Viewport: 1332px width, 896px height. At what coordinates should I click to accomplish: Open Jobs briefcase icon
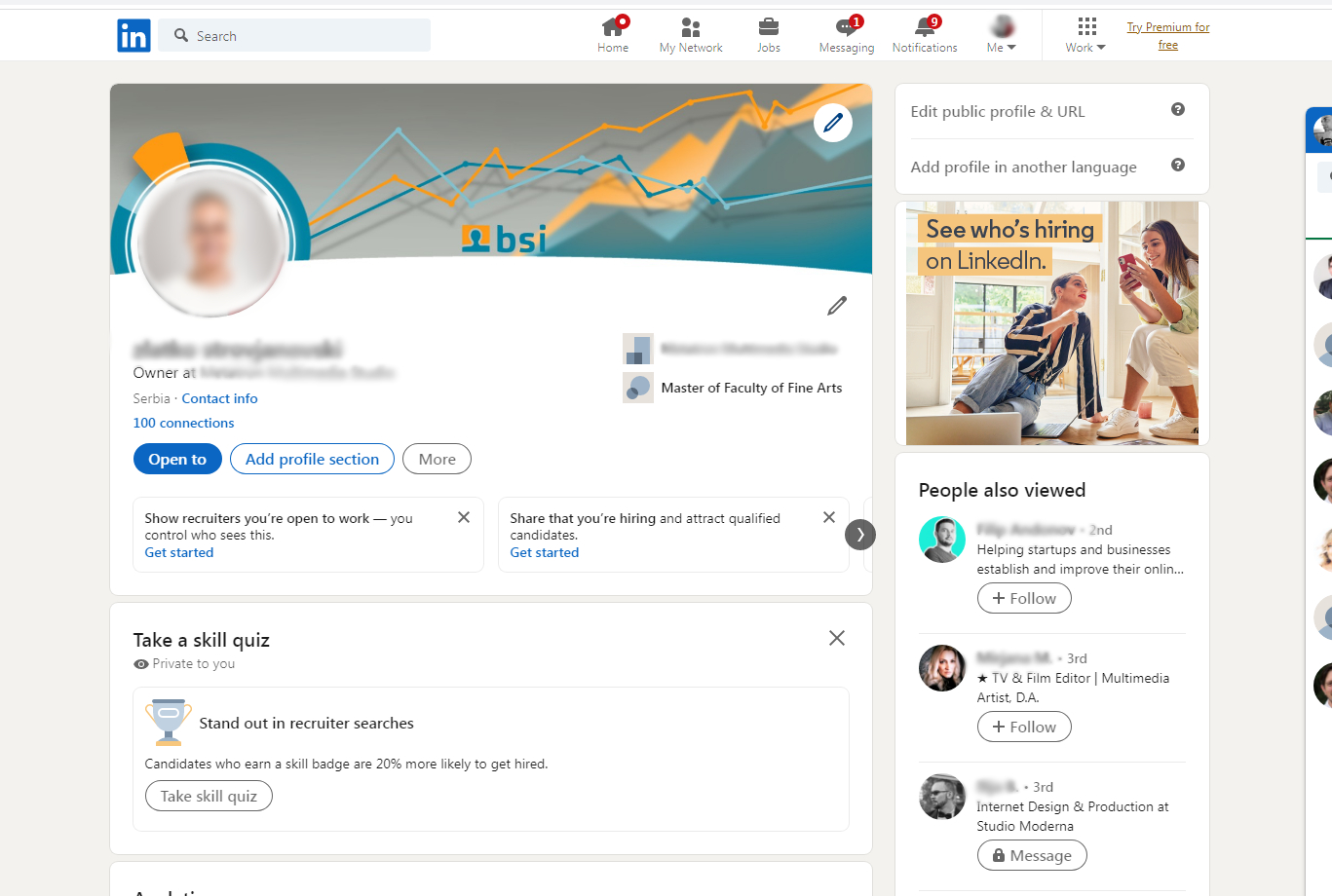tap(769, 26)
